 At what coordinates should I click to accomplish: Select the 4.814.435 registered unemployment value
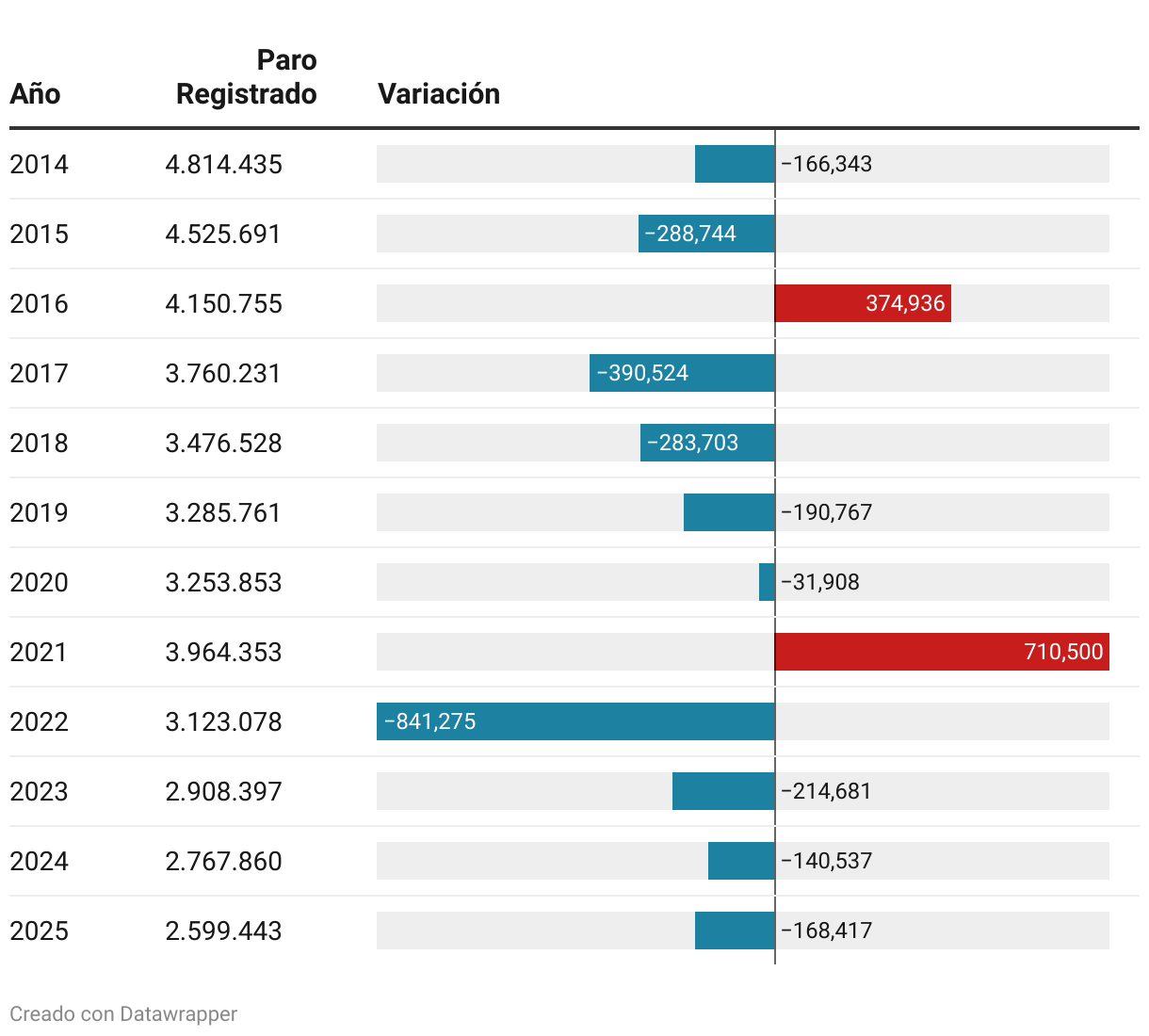coord(223,164)
